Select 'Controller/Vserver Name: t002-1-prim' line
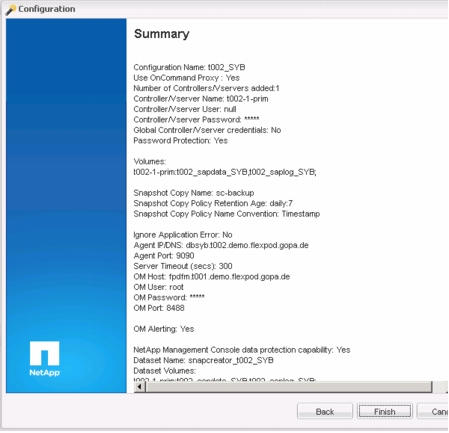Screen dimensions: 449x433 coord(201,99)
